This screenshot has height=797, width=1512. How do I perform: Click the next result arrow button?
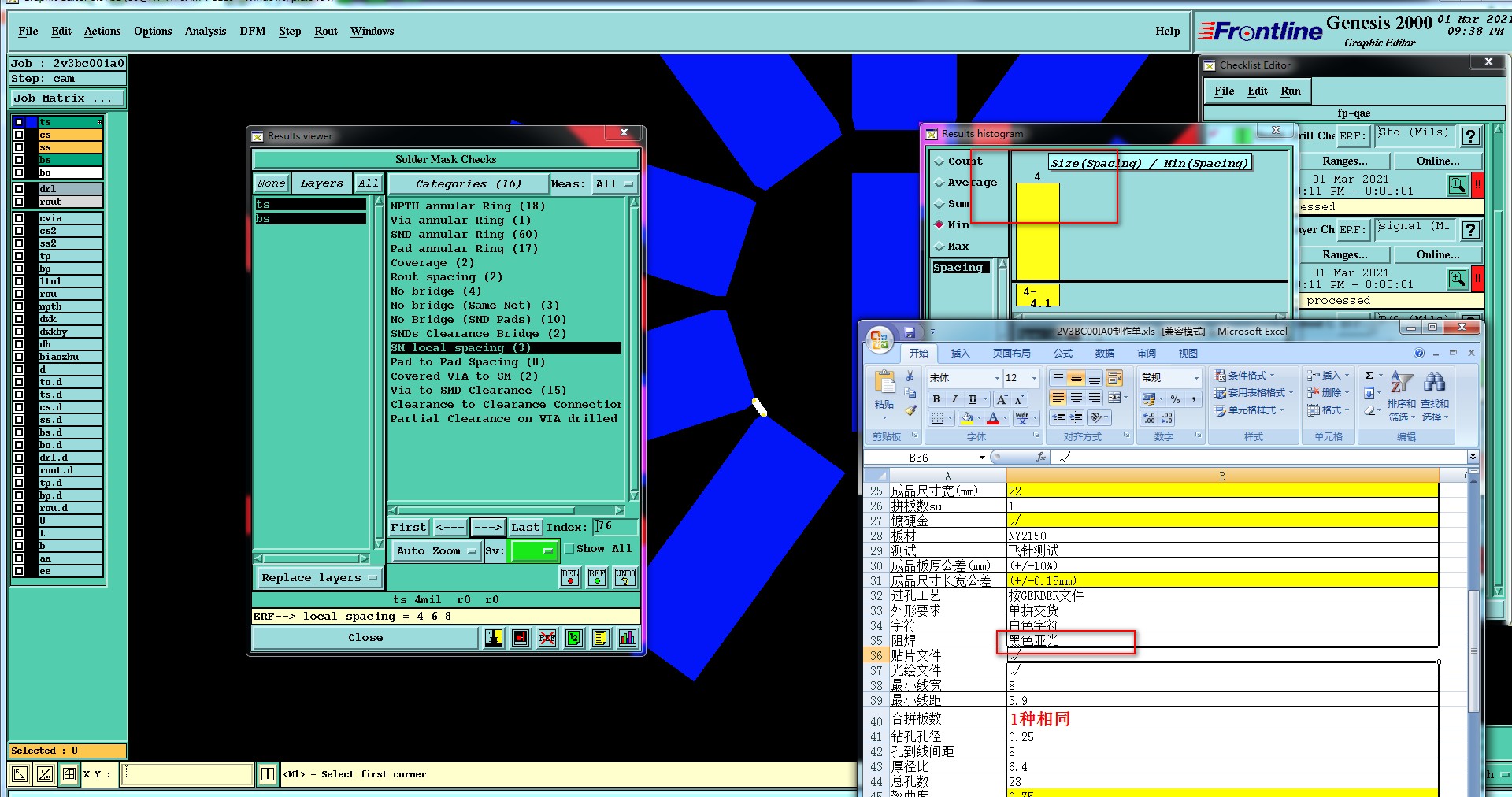(x=488, y=528)
